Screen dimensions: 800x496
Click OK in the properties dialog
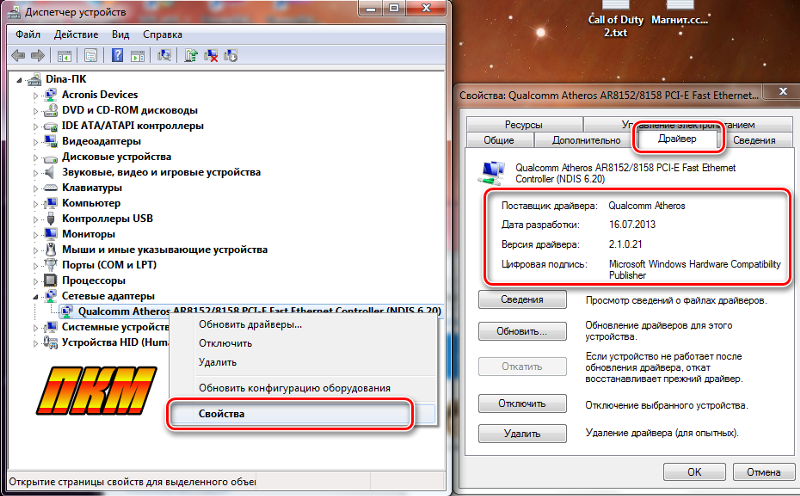(x=693, y=470)
